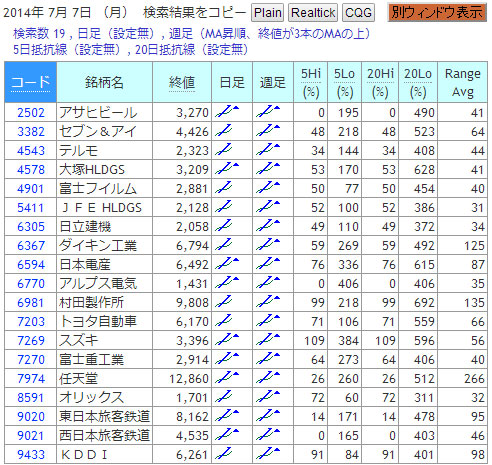Viewport: 492px width, 465px height.
Task: Click weekly chart icon for 富士フイルム
Action: [x=268, y=187]
